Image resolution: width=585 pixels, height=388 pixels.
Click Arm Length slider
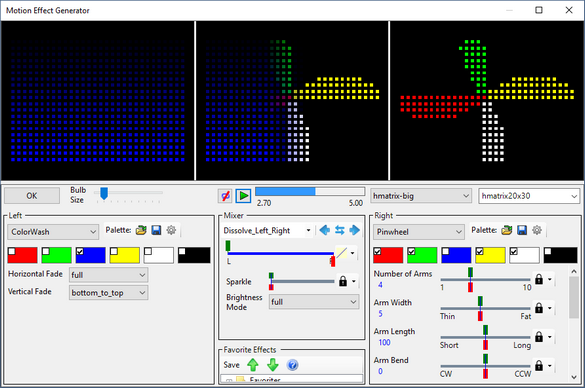coord(485,337)
